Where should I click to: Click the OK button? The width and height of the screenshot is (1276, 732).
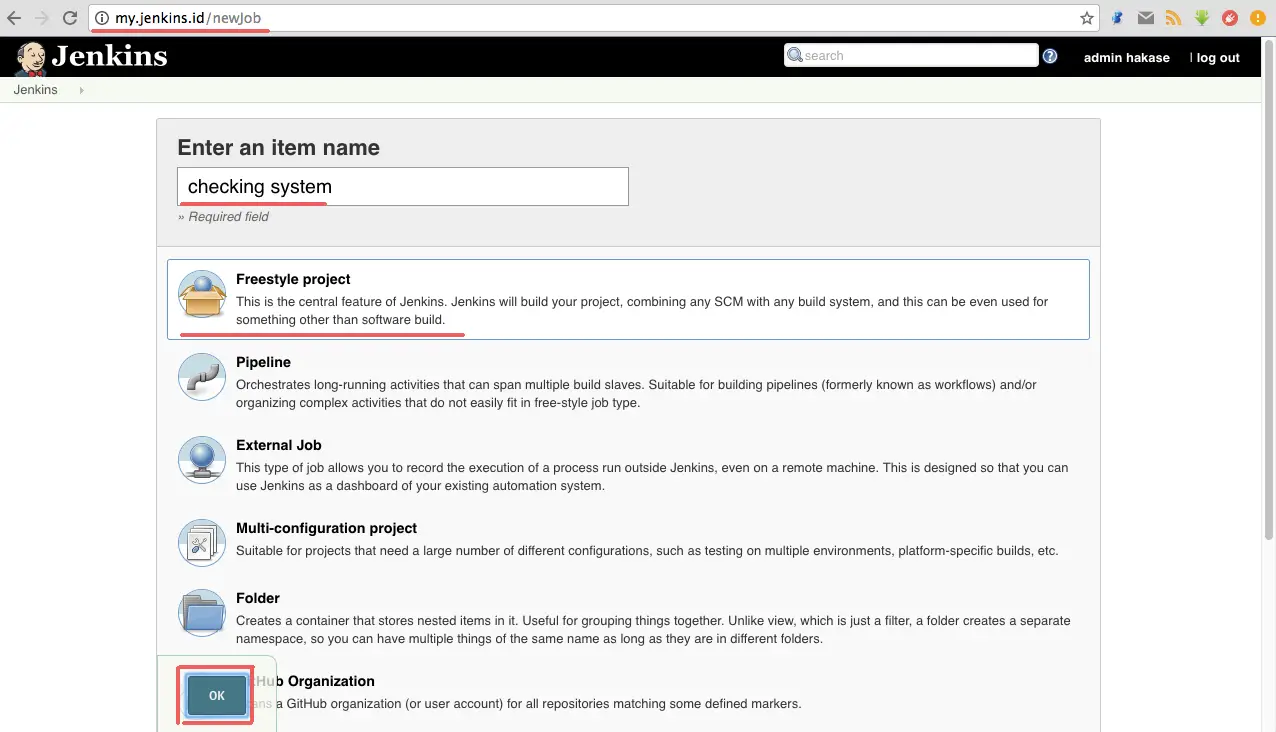(x=217, y=696)
